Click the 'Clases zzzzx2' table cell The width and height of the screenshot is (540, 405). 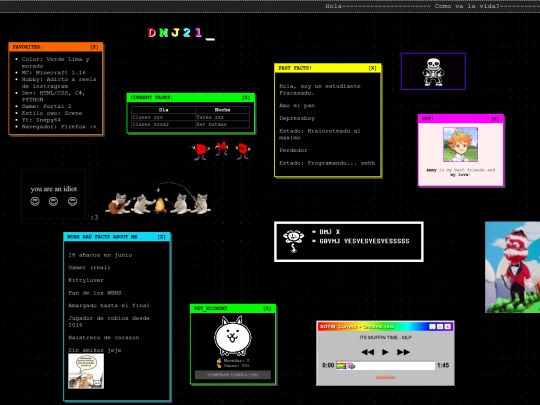(x=164, y=124)
